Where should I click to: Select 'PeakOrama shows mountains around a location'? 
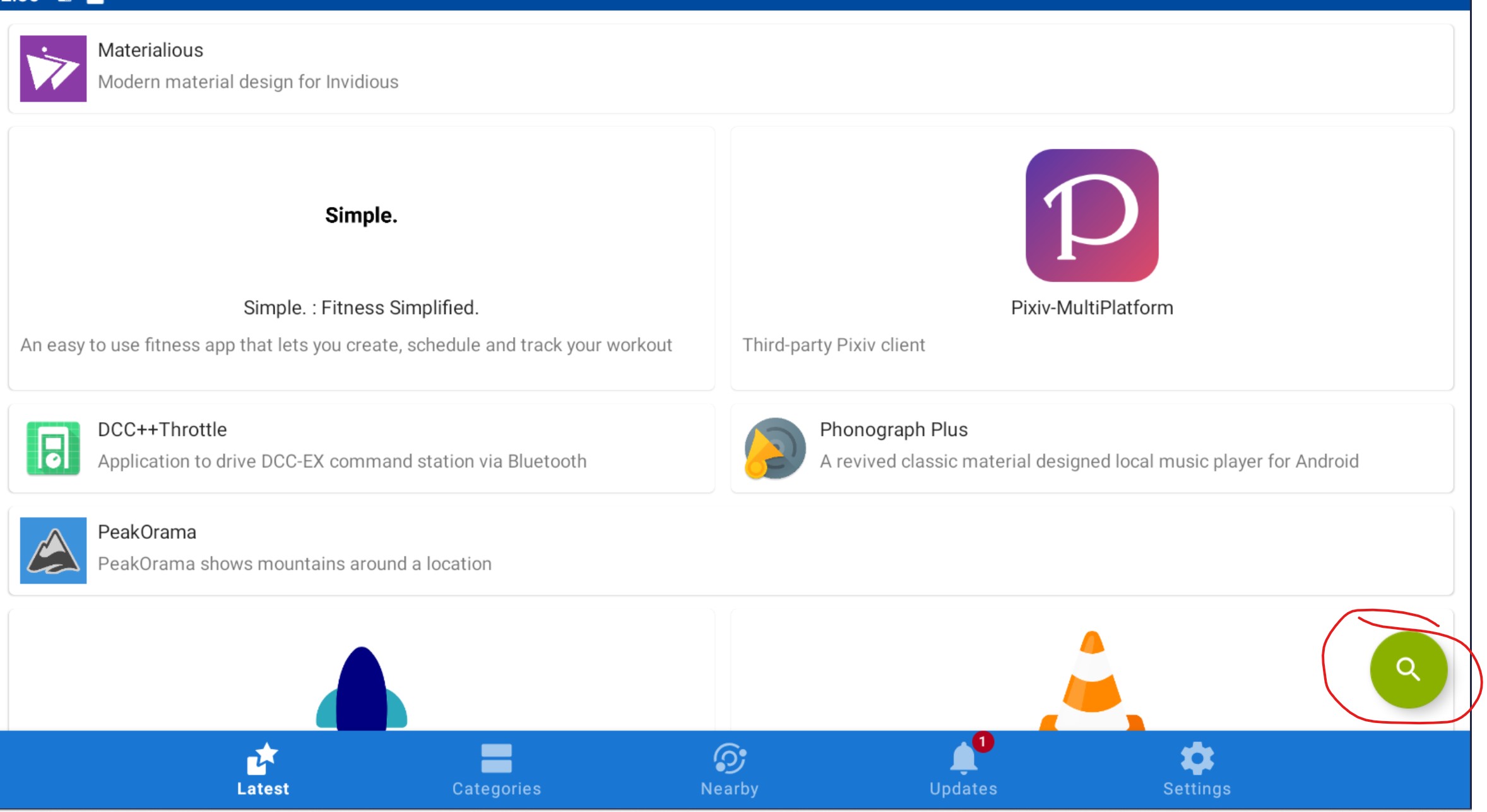(x=294, y=563)
